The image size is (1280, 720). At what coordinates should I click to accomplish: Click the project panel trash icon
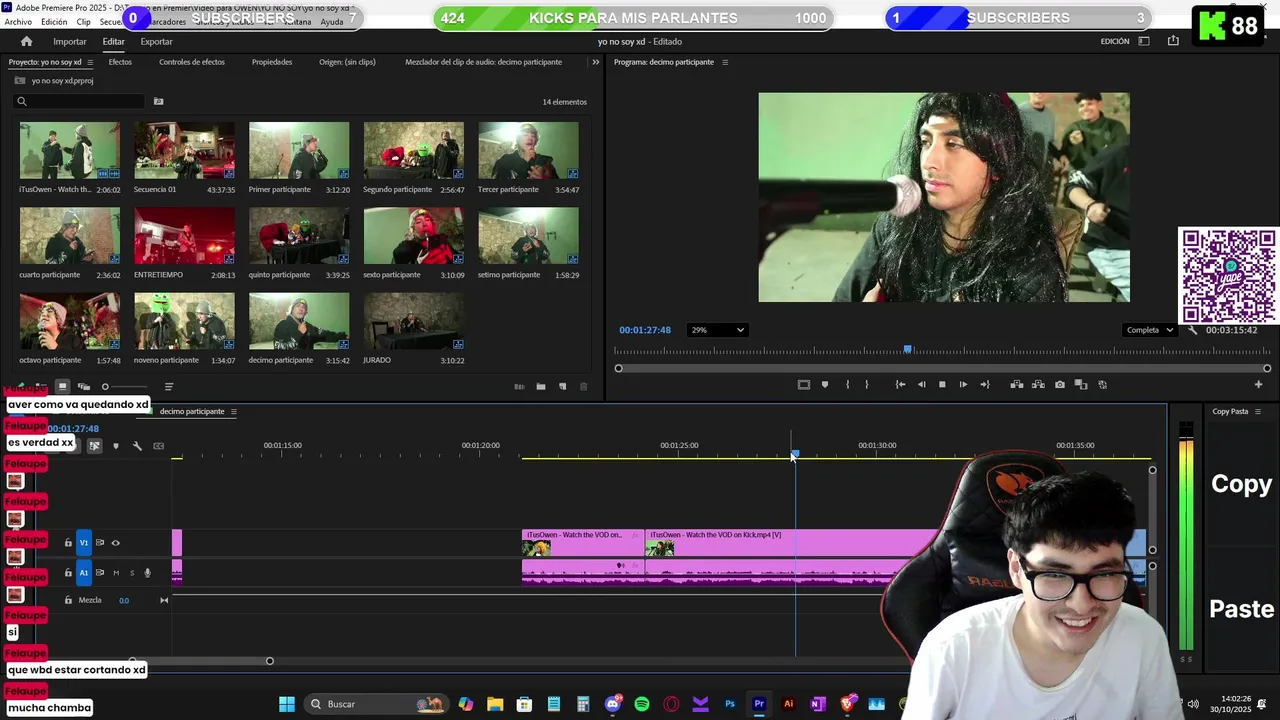coord(584,387)
